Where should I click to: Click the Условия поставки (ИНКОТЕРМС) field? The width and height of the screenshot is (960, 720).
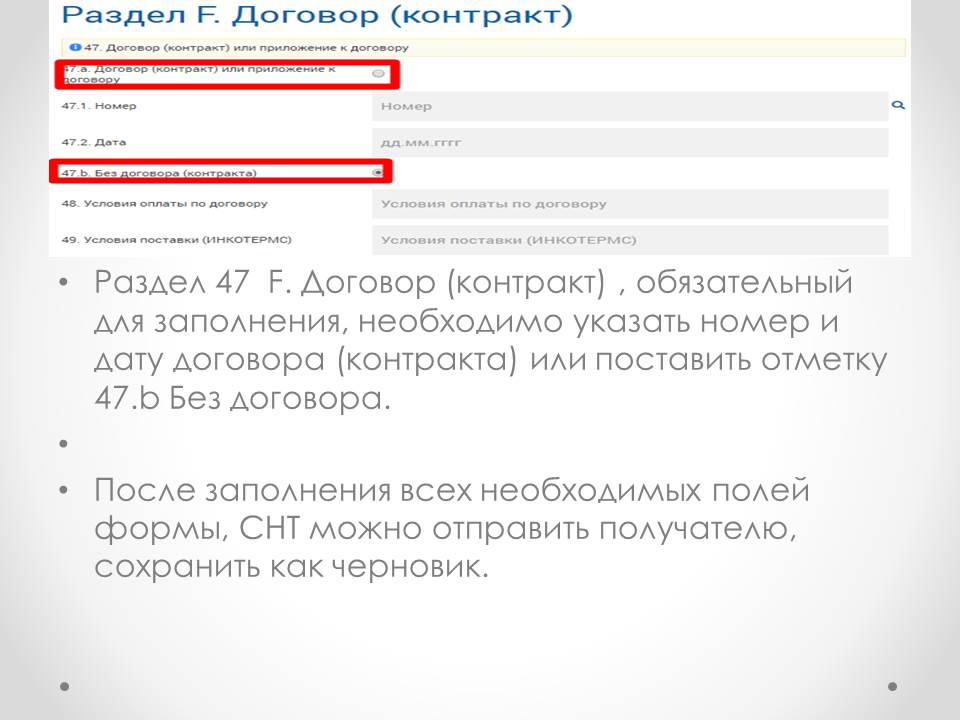coord(629,240)
